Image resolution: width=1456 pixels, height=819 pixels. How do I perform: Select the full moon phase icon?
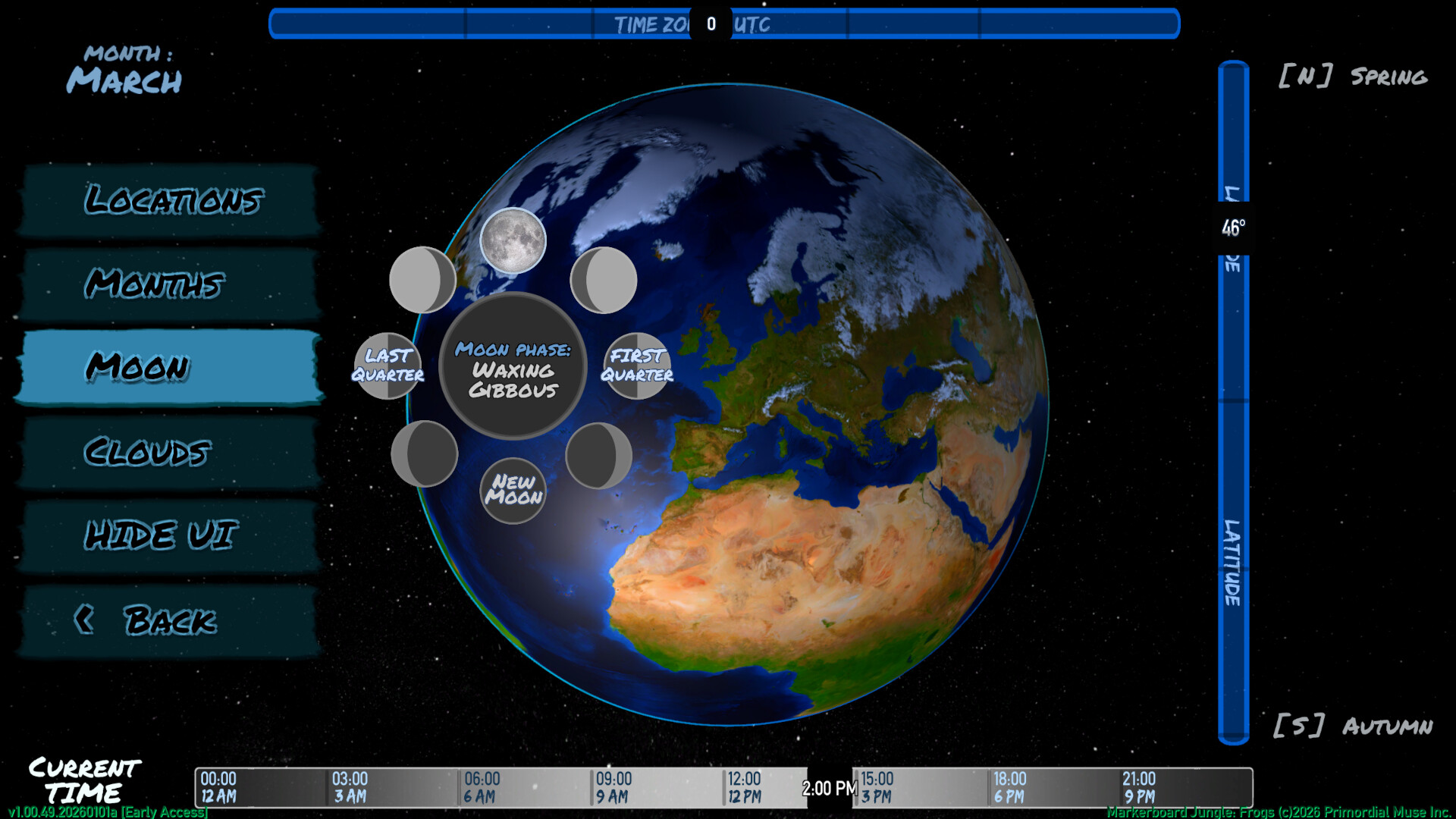[513, 240]
